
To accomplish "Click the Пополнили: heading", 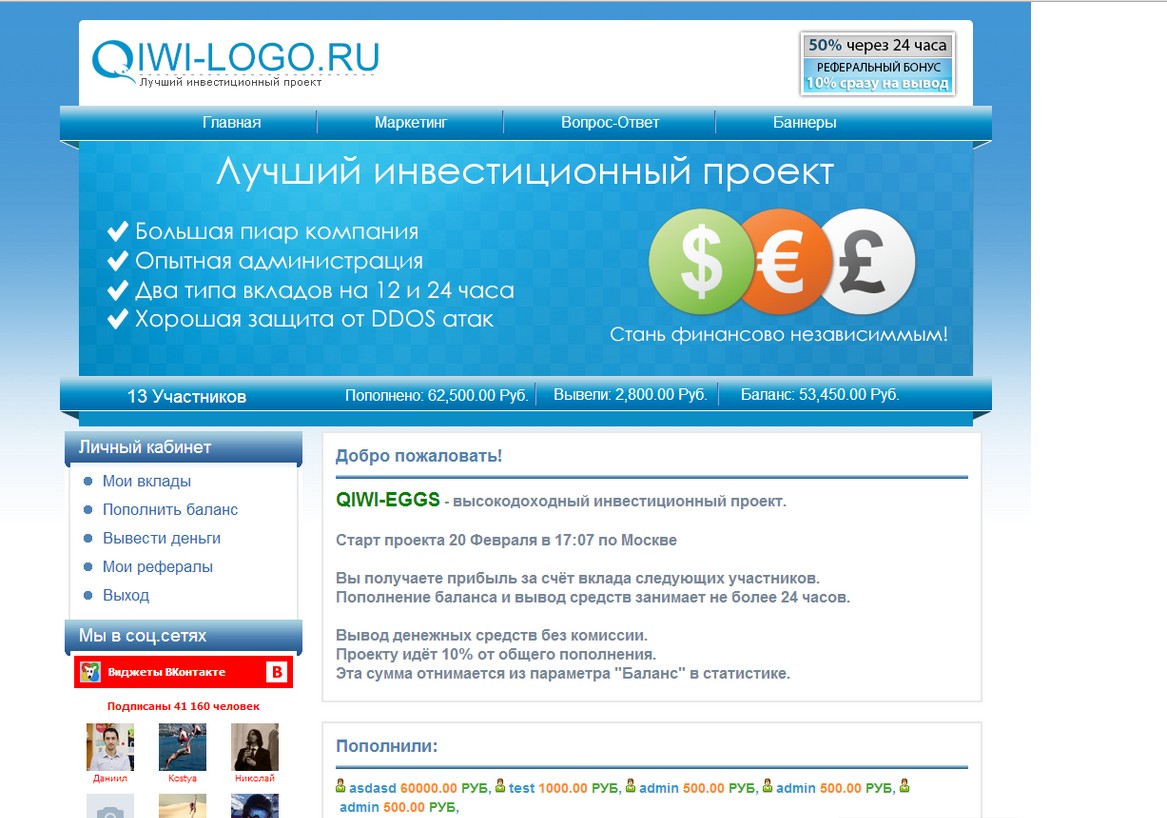I will (x=387, y=746).
